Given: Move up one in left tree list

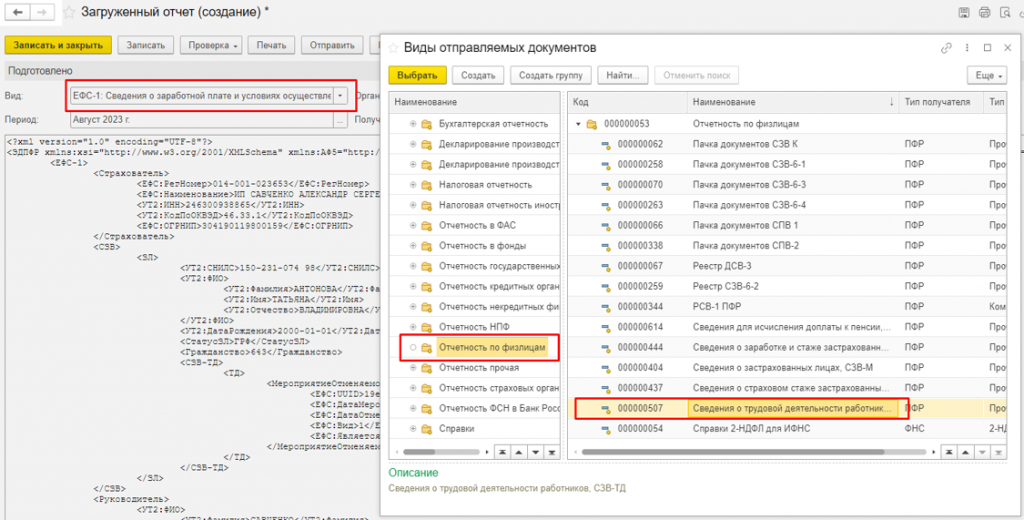Looking at the screenshot, I should coord(521,451).
